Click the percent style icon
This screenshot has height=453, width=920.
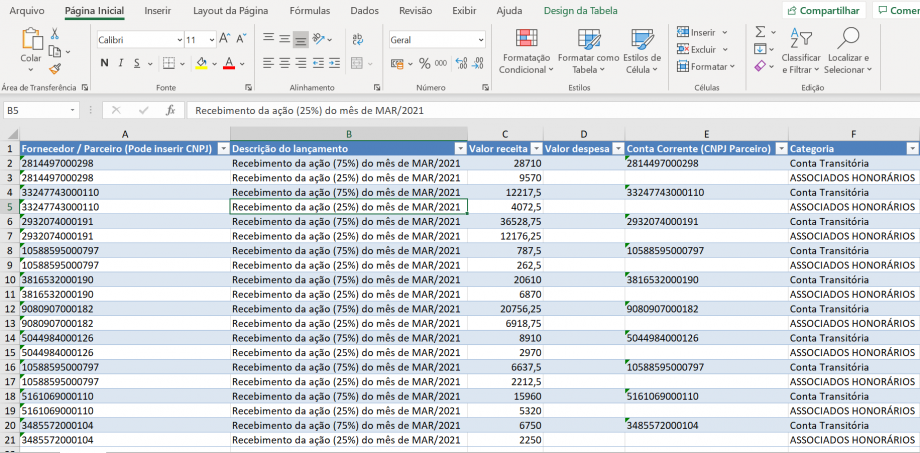425,63
